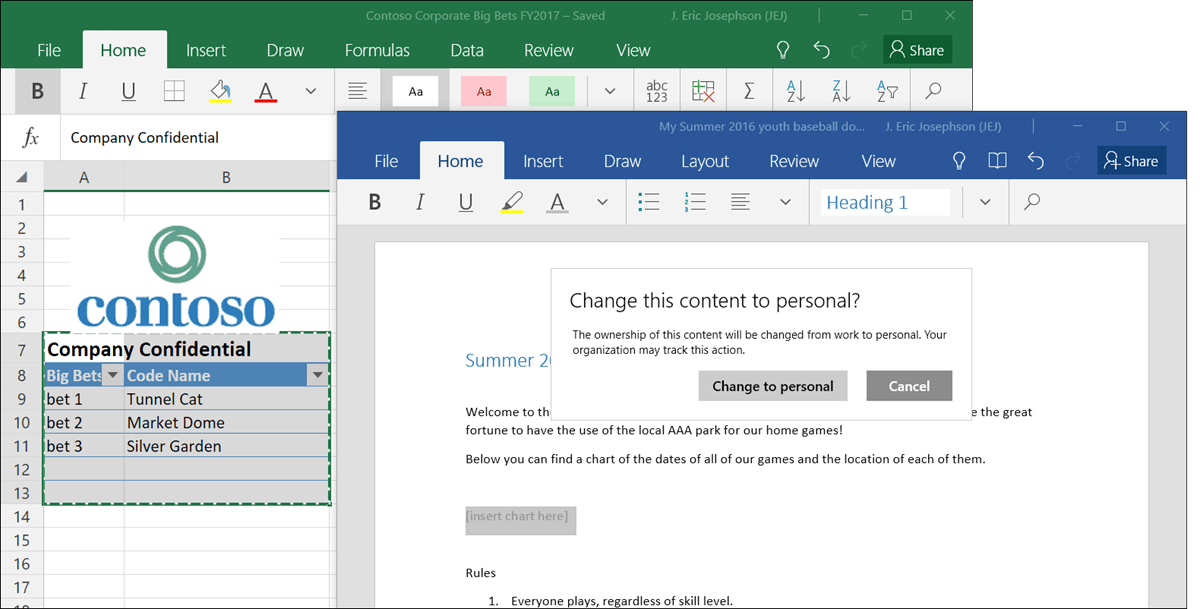The width and height of the screenshot is (1200, 609).
Task: Click Excel sort ascending A-Z icon
Action: (796, 91)
